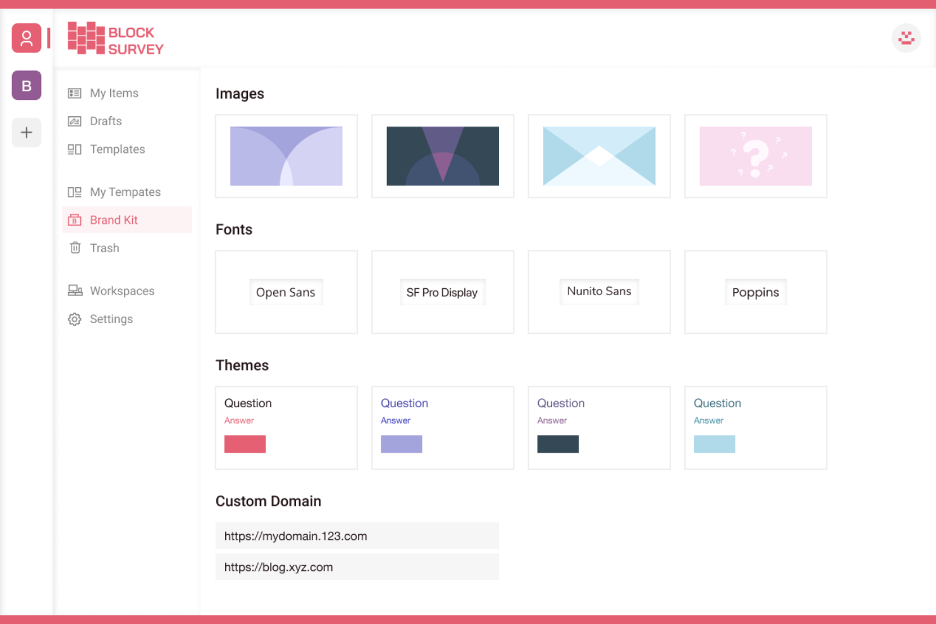Select the Open Sans font
936x624 pixels.
coord(286,292)
